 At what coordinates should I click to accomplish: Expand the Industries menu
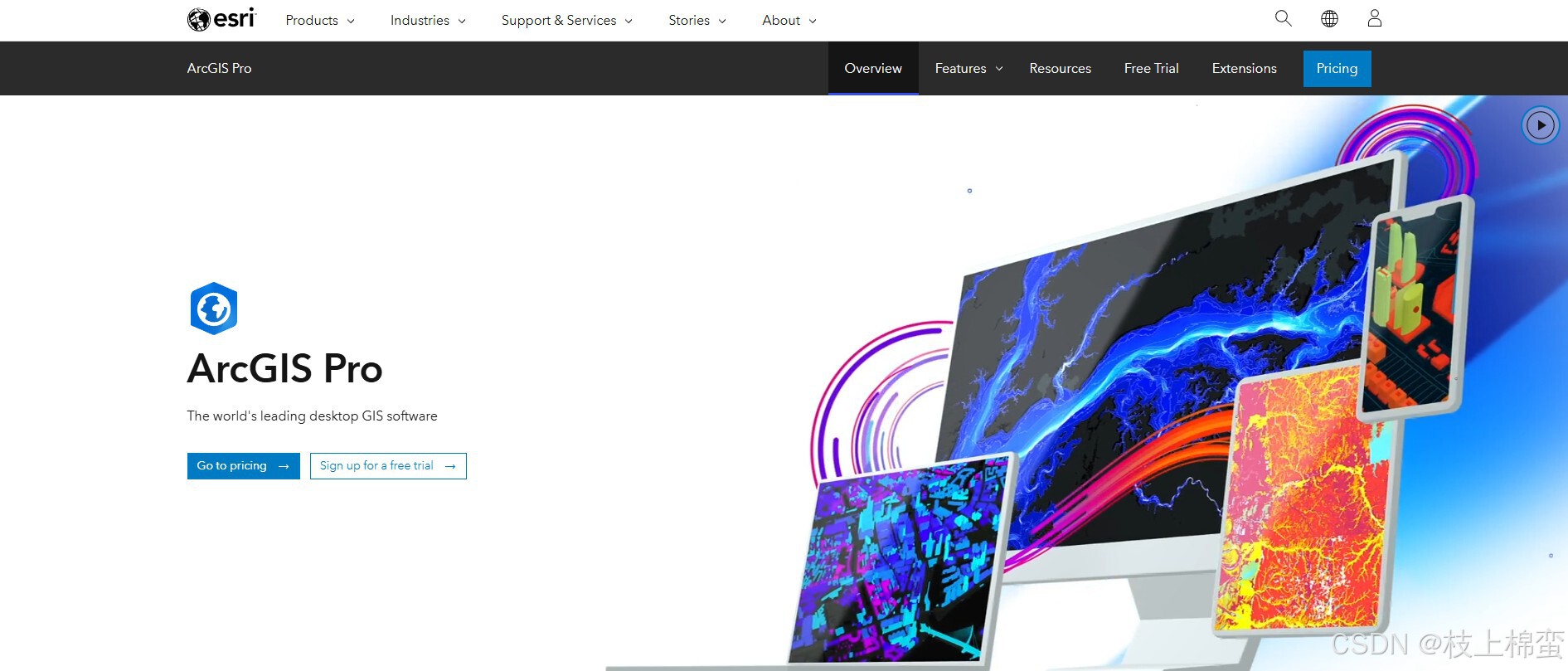(x=428, y=20)
